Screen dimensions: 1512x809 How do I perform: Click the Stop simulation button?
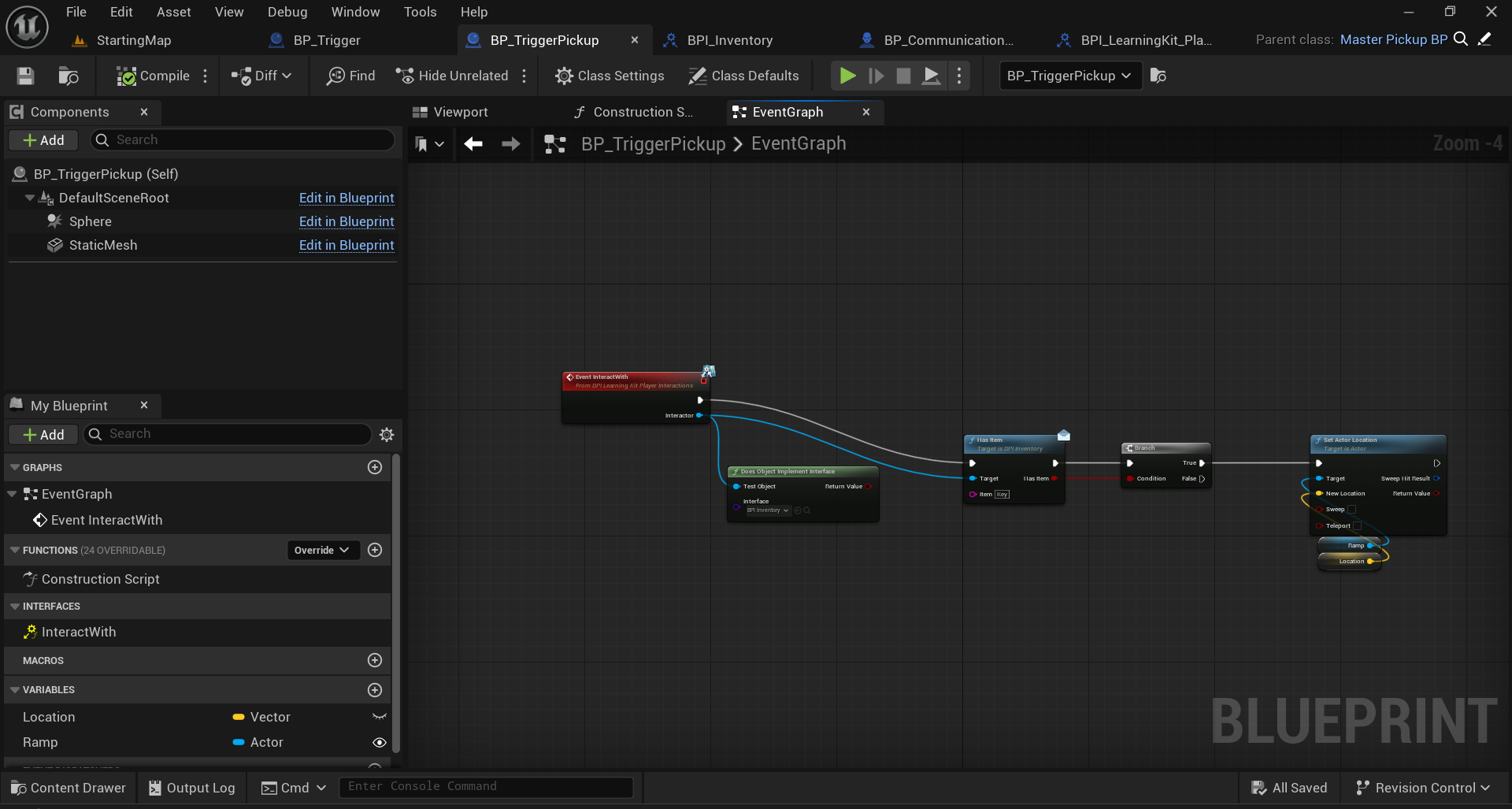tap(903, 76)
